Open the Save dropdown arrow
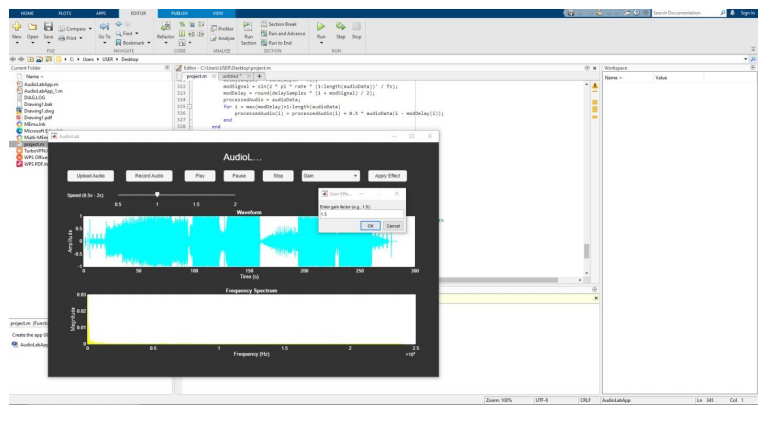This screenshot has width=767, height=445. [x=48, y=43]
